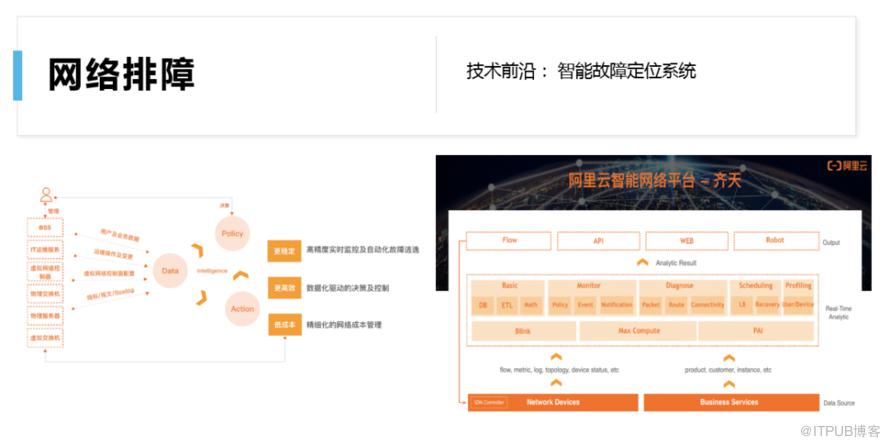Click the Analytic Result text
This screenshot has width=890, height=446.
pos(675,263)
